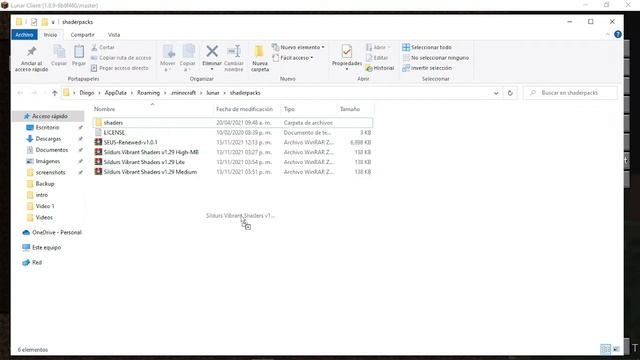
Task: Click the Cambiar nombre icon
Action: click(x=234, y=51)
